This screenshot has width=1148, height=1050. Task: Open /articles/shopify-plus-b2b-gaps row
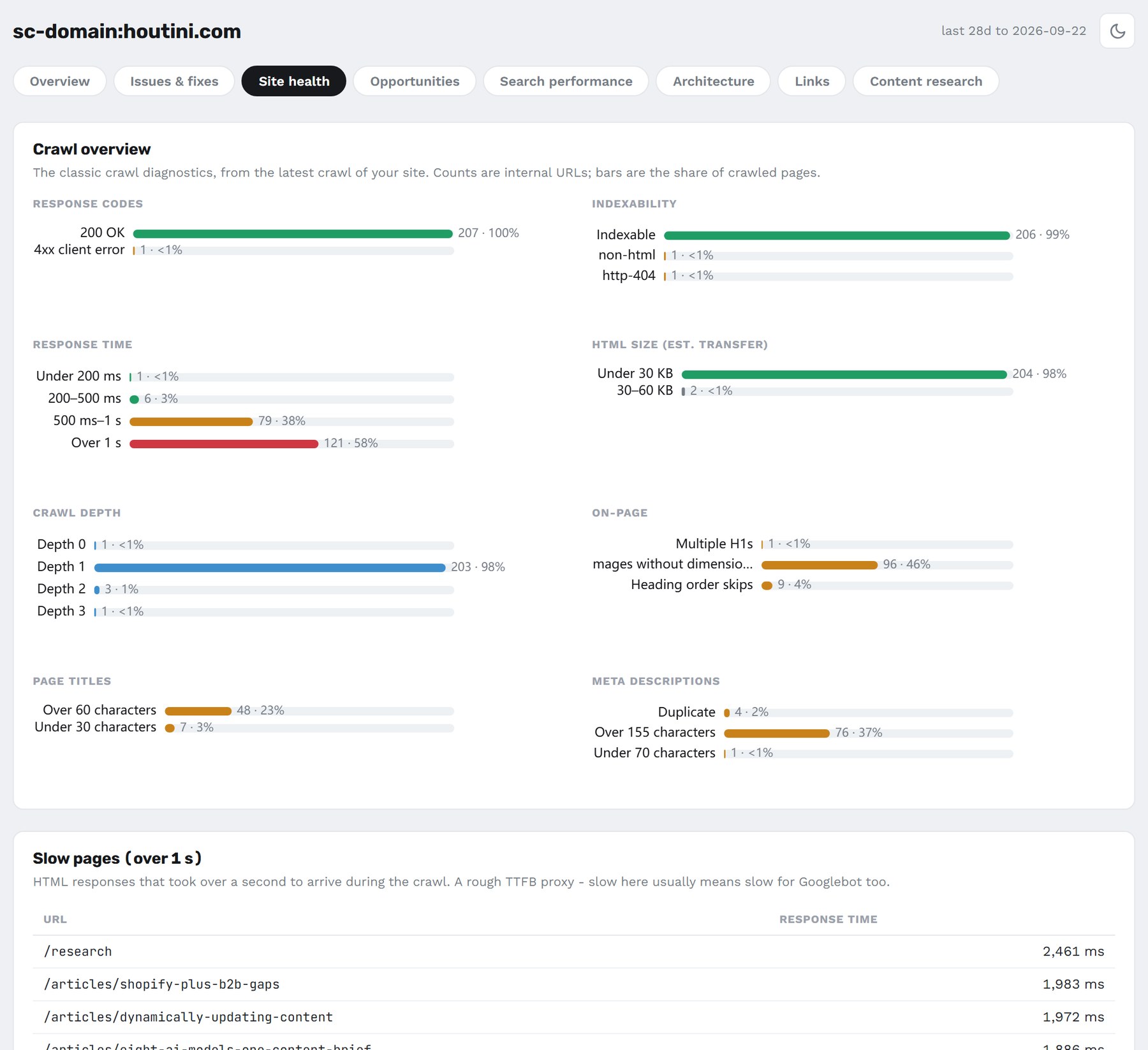click(573, 984)
